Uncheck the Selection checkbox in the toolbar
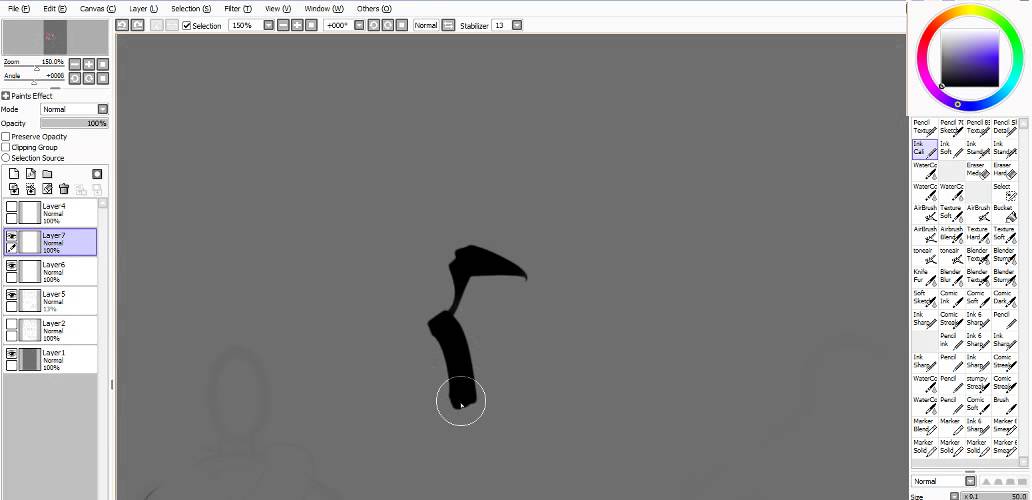The image size is (1032, 500). point(187,26)
